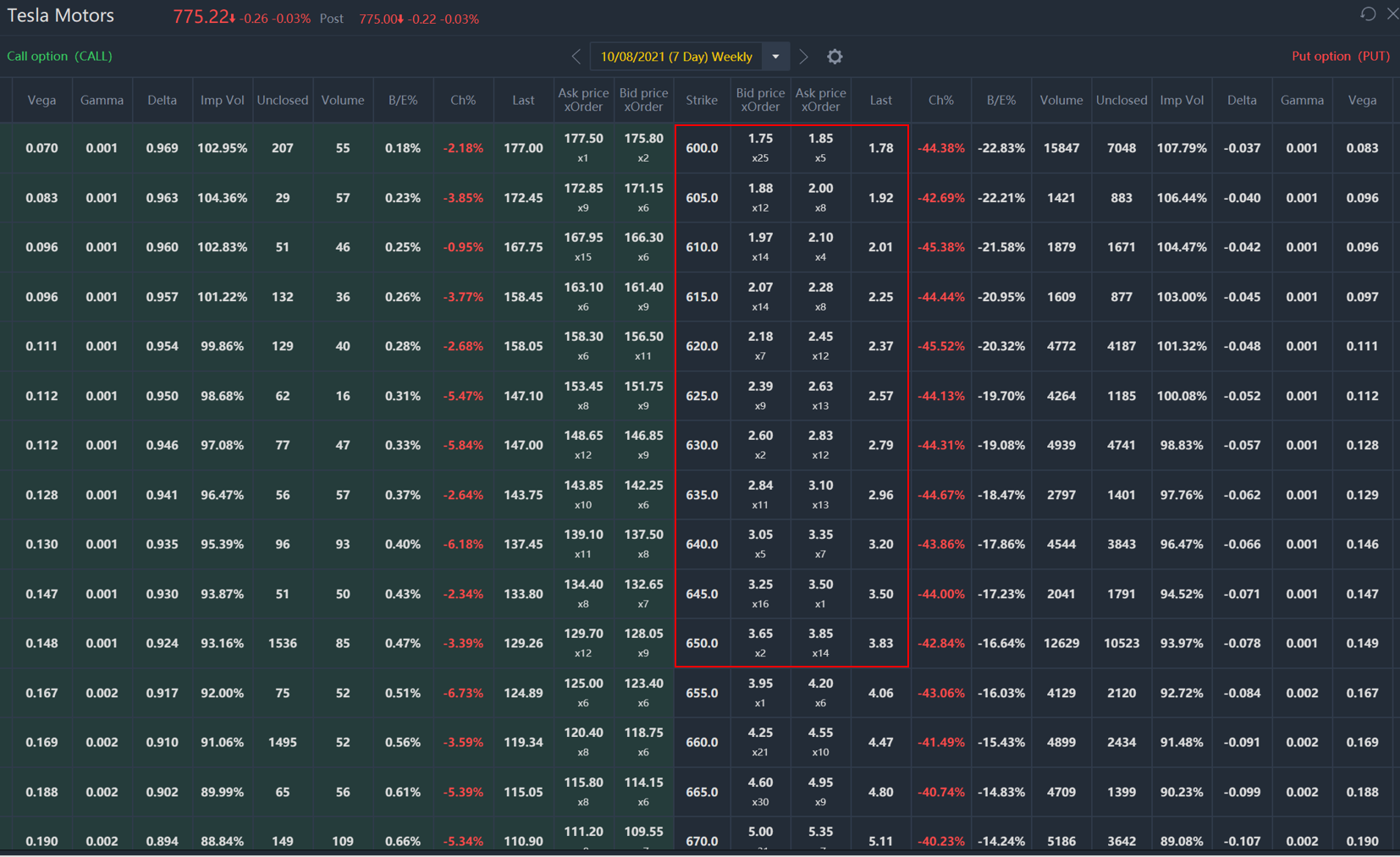Click call unclosed value 1495
The height and width of the screenshot is (857, 1400).
[283, 742]
